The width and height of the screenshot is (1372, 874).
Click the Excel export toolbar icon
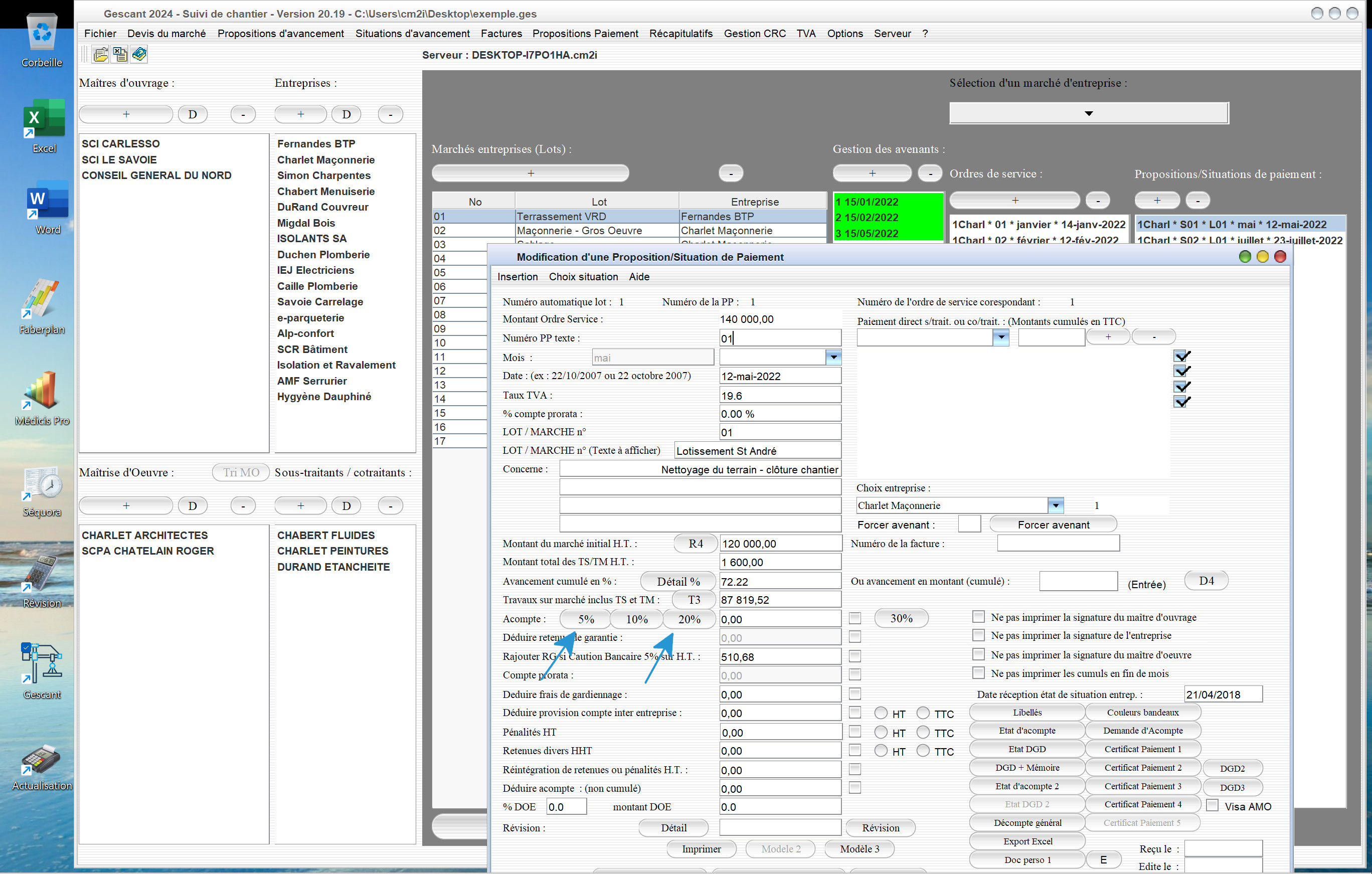pos(120,54)
